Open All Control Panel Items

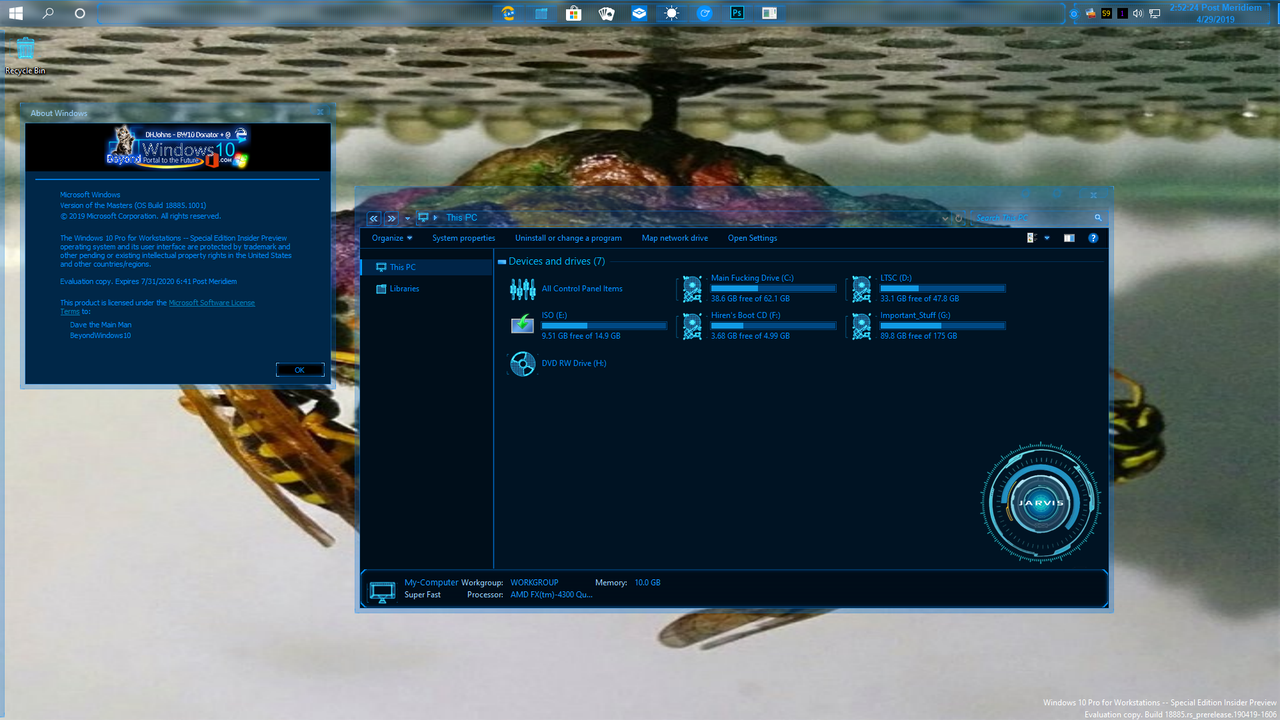point(582,288)
